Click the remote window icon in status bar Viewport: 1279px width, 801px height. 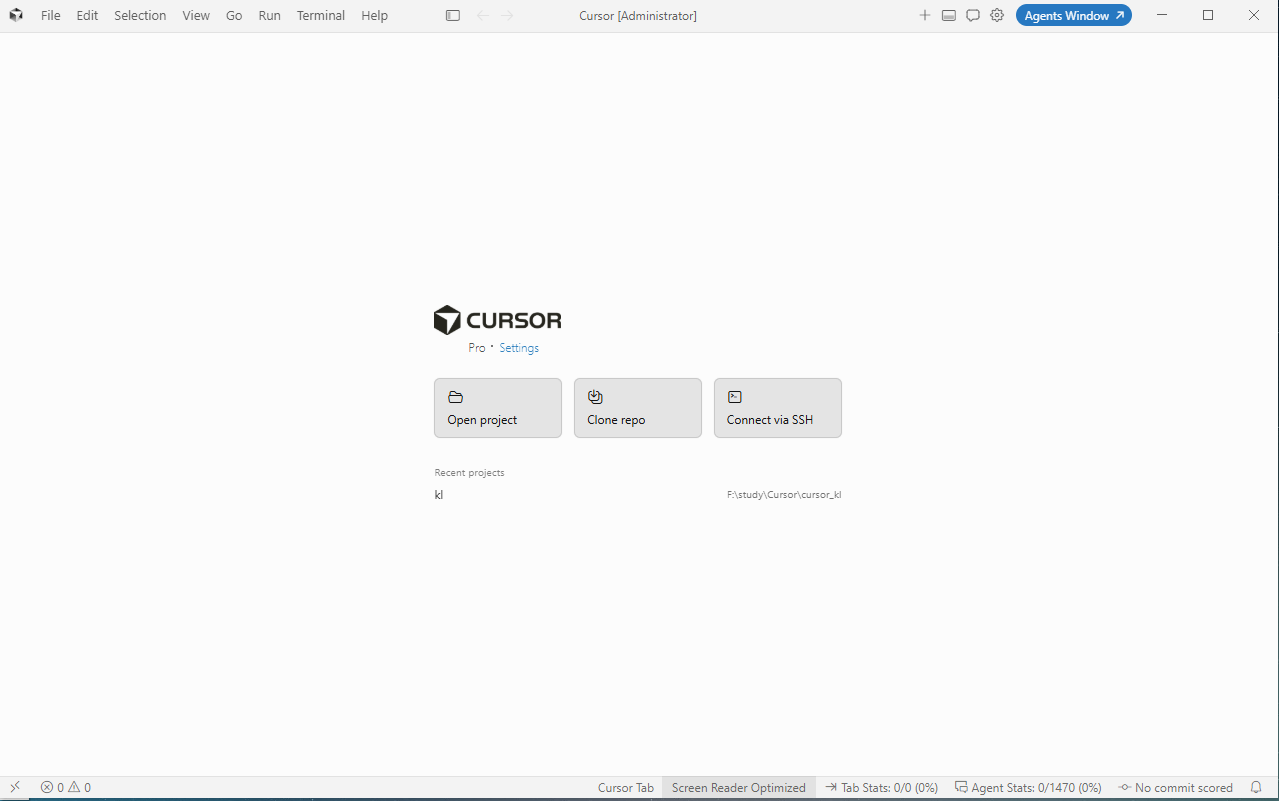tap(15, 787)
